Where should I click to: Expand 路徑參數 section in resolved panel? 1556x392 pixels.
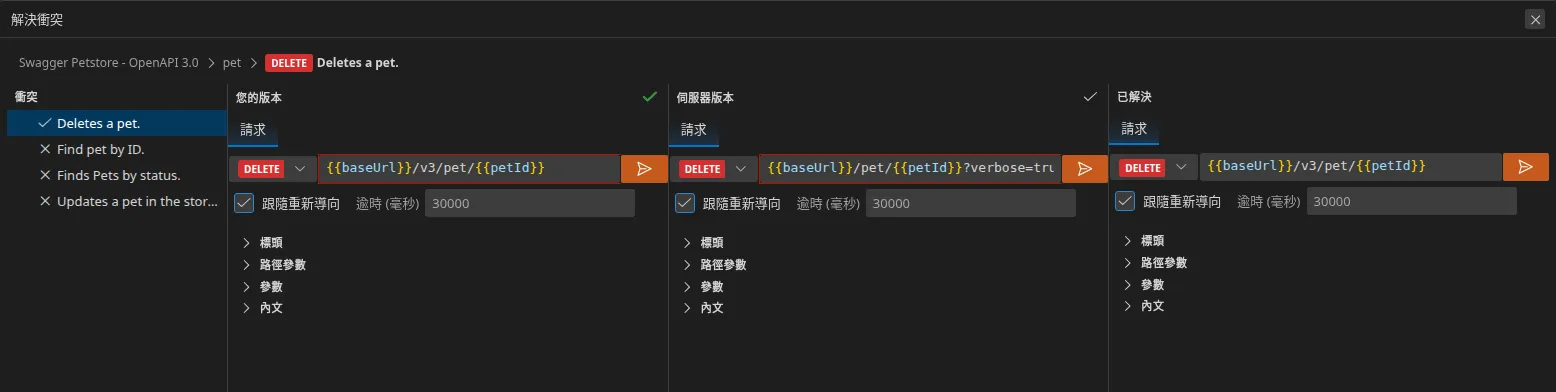tap(1155, 263)
